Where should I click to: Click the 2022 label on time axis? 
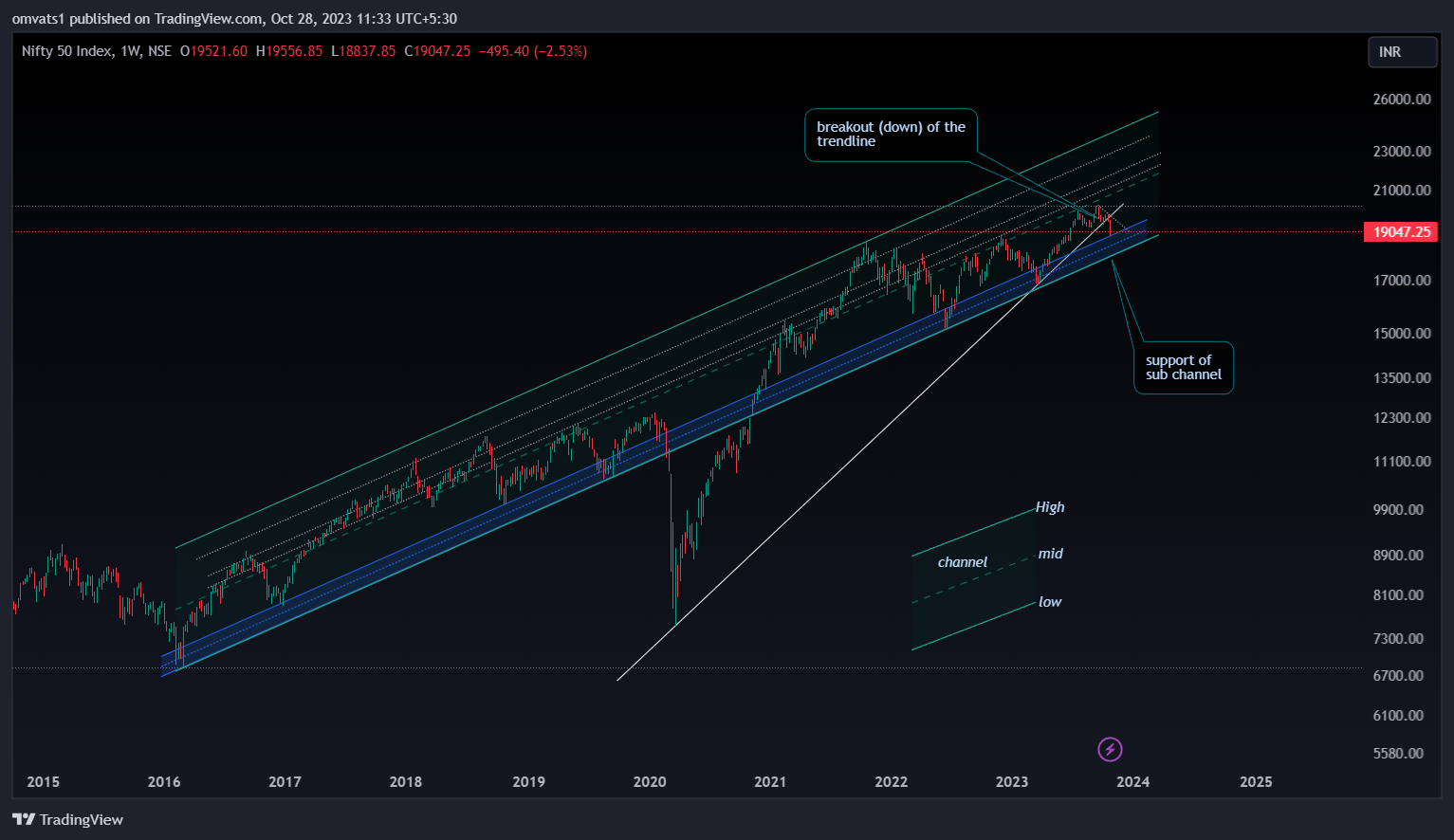tap(891, 782)
